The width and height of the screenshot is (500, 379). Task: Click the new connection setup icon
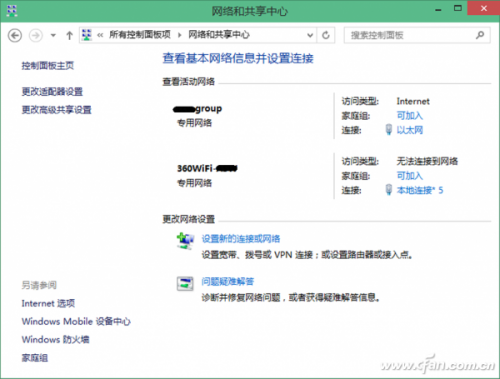[185, 241]
